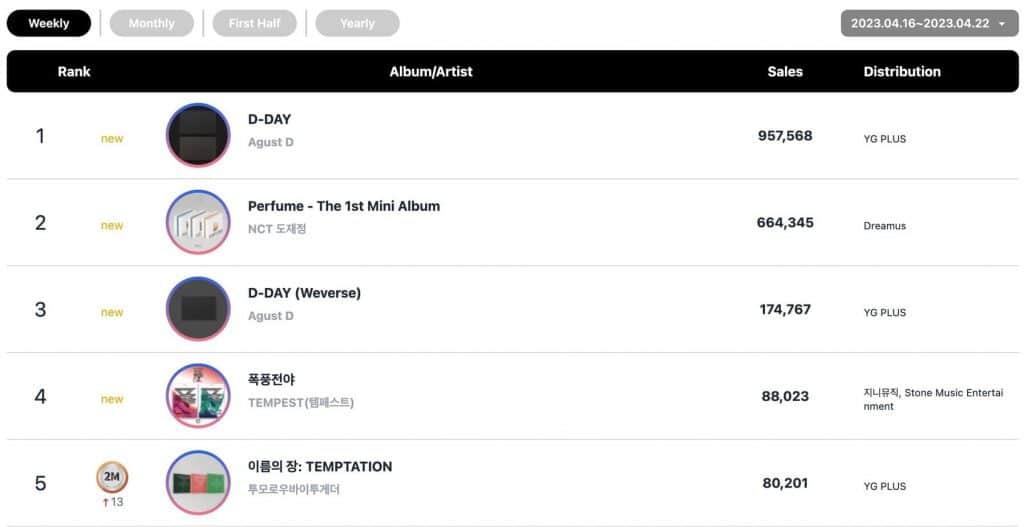Click the 폭풍전야 TEMPEST album cover
1024x527 pixels.
coord(197,396)
